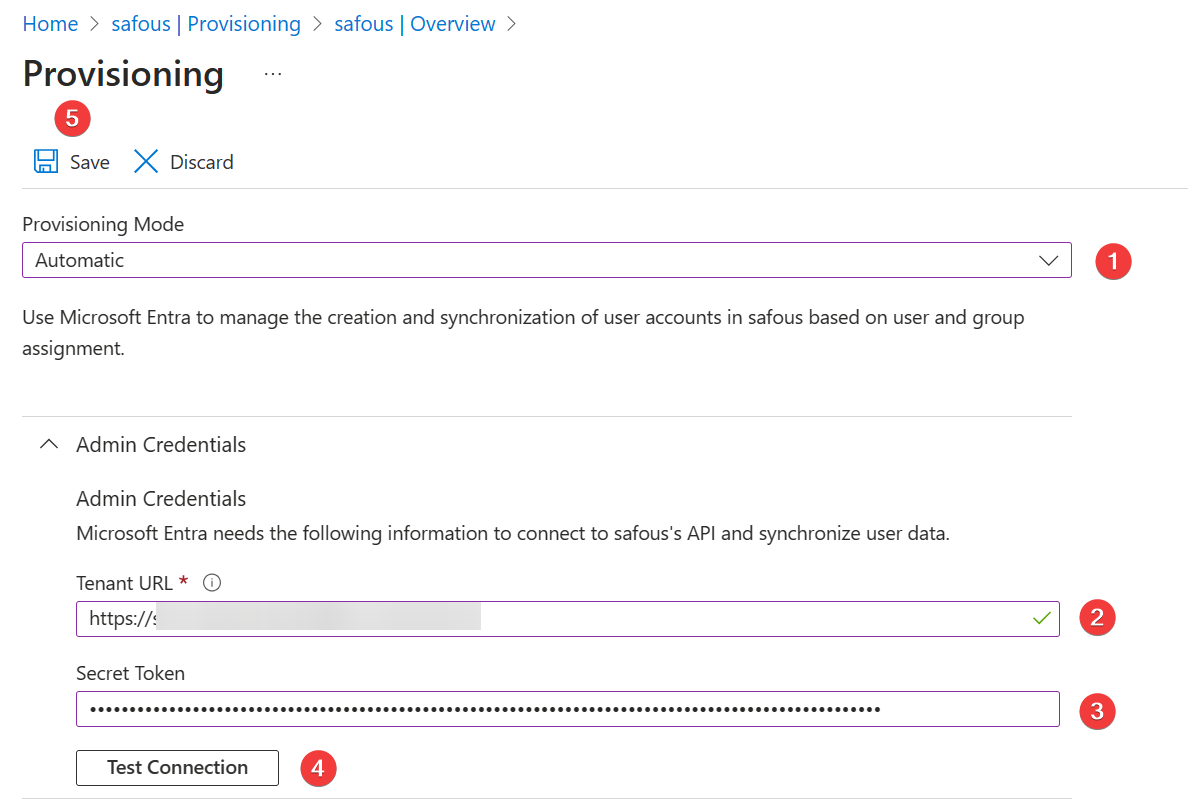
Task: Open the info tooltip beside Tenant URL
Action: [x=211, y=581]
